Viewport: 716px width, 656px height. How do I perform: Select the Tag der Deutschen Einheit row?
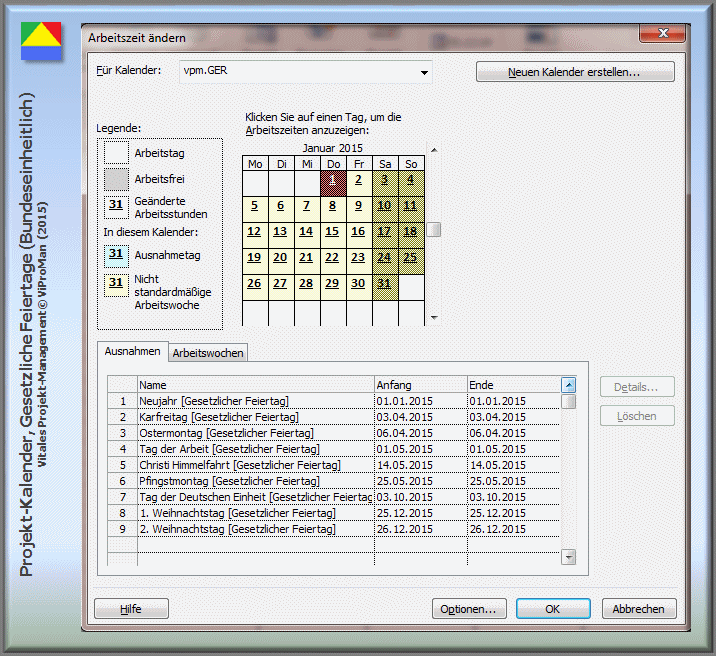[334, 497]
